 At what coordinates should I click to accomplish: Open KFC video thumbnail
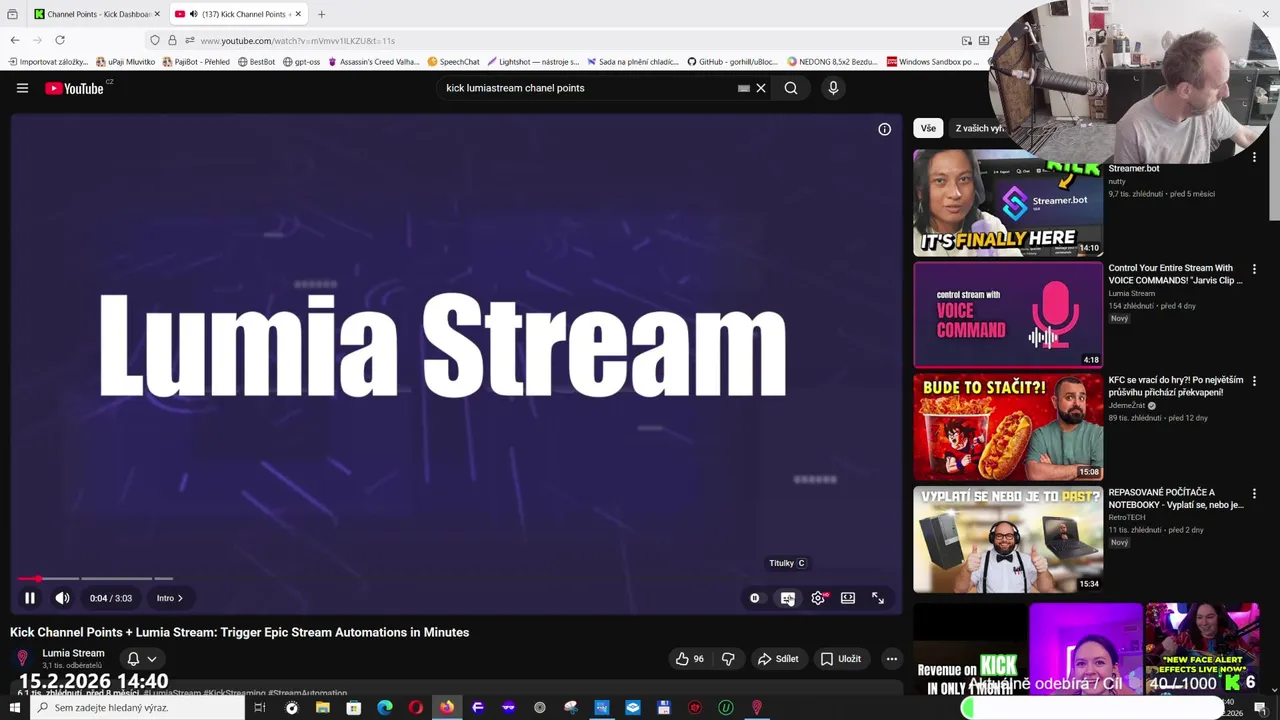click(1008, 427)
